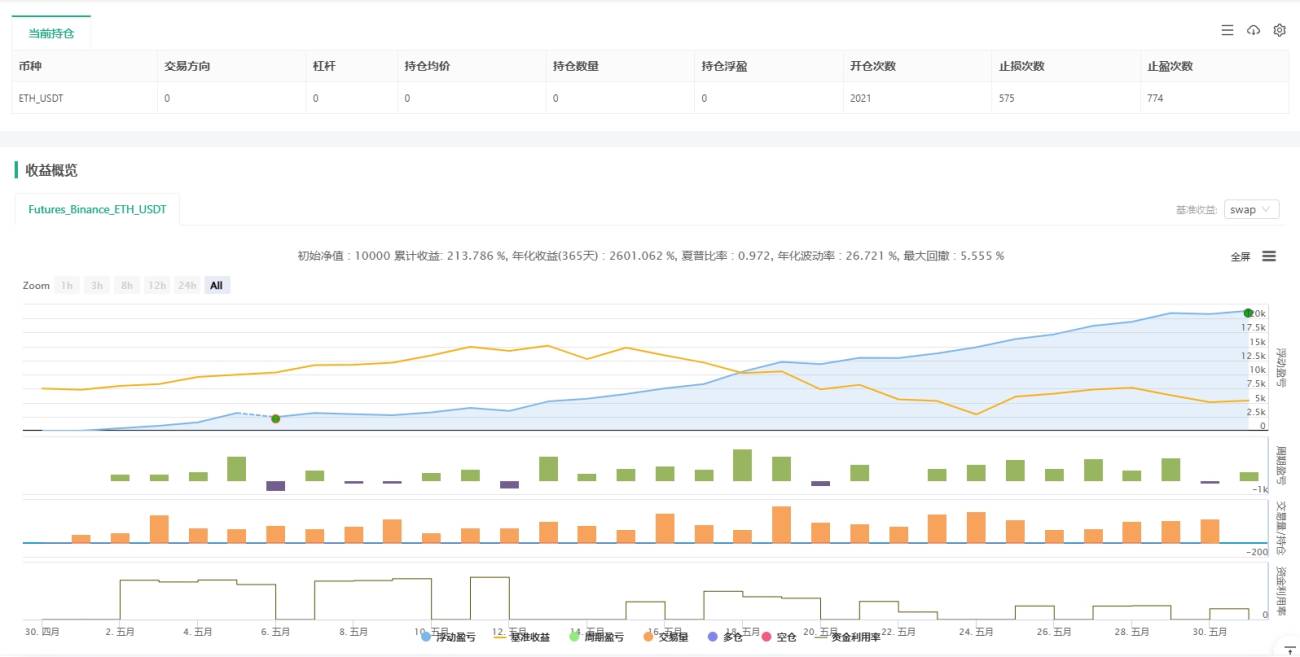This screenshot has height=657, width=1300.
Task: Click the ETH_USDT cell in the table
Action: click(x=85, y=98)
